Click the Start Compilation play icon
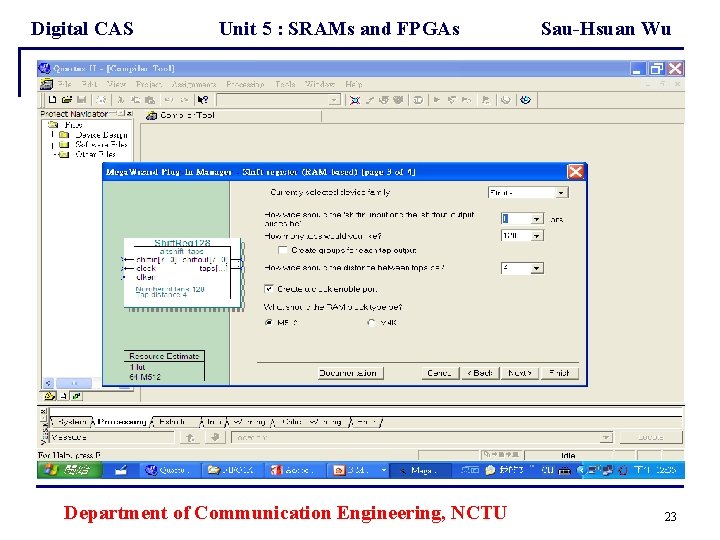The image size is (720, 540). tap(437, 100)
